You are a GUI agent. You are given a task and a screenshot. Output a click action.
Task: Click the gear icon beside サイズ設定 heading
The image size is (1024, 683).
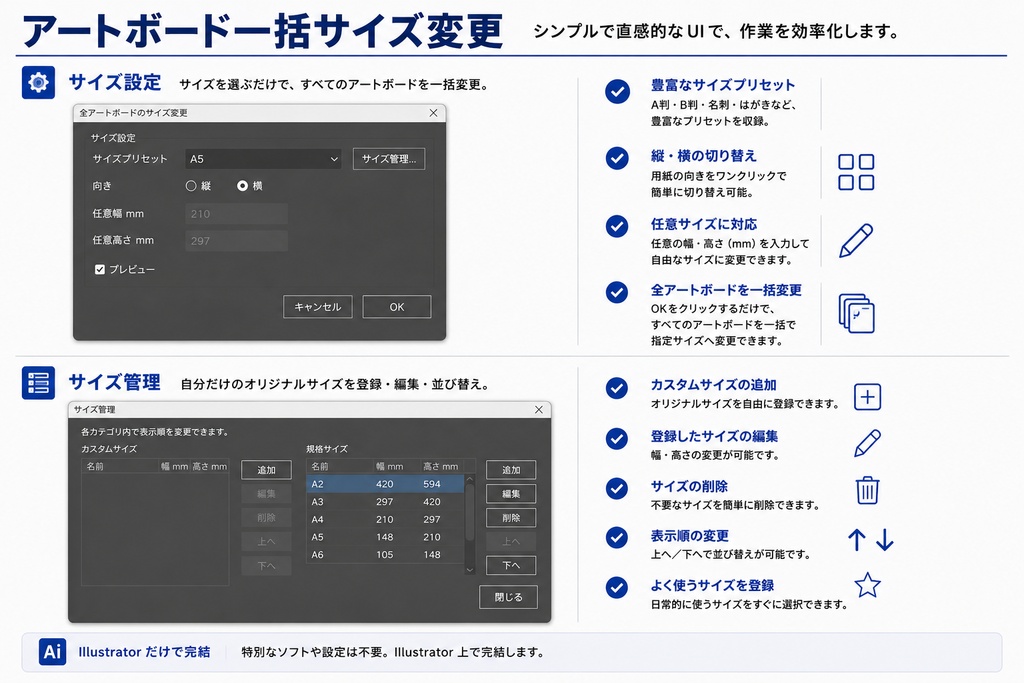[x=39, y=82]
